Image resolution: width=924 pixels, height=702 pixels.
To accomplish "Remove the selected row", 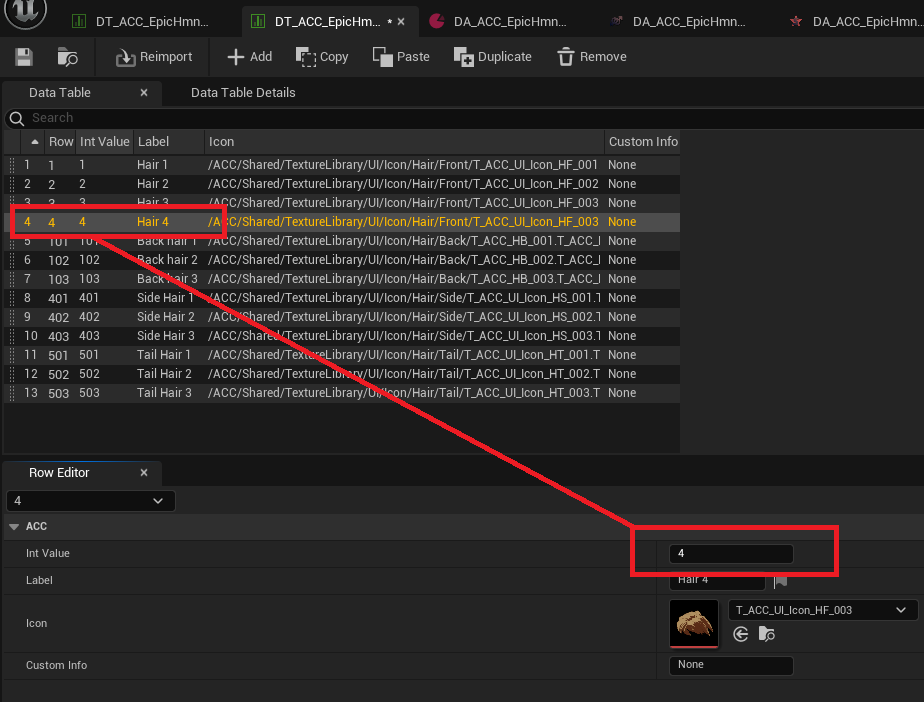I will tap(591, 56).
